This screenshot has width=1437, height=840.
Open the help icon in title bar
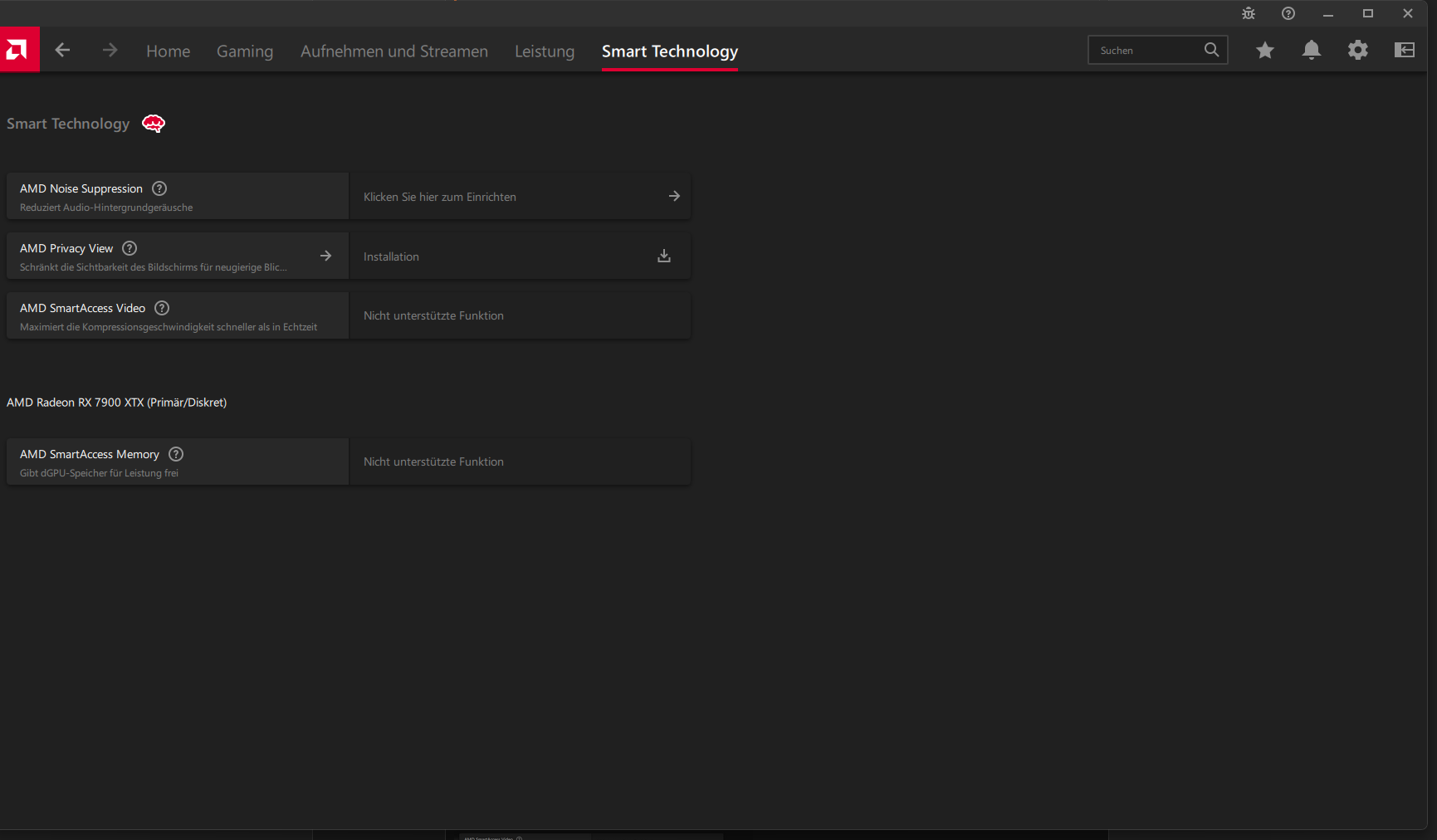(1288, 13)
